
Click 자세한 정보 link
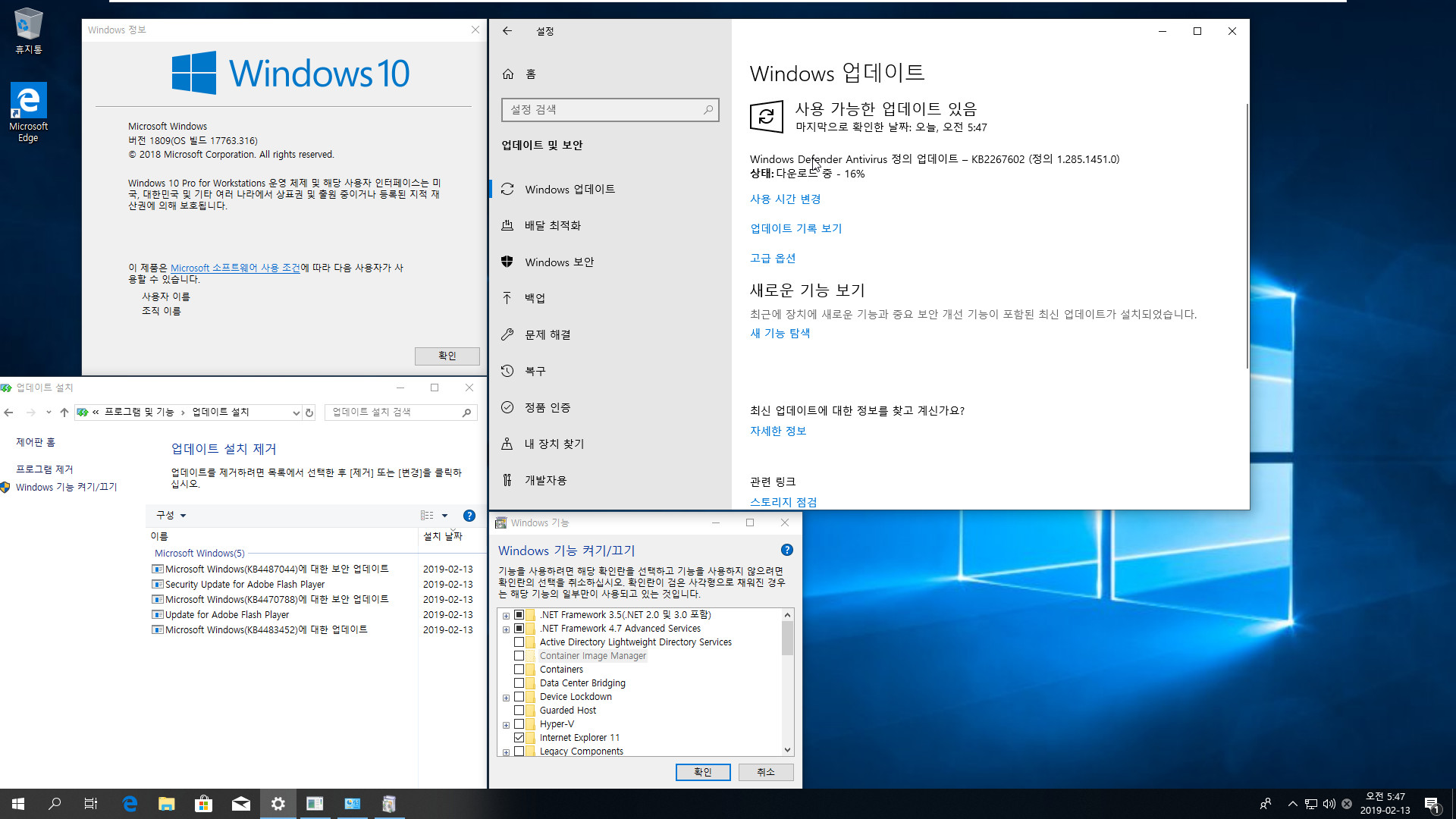point(777,431)
